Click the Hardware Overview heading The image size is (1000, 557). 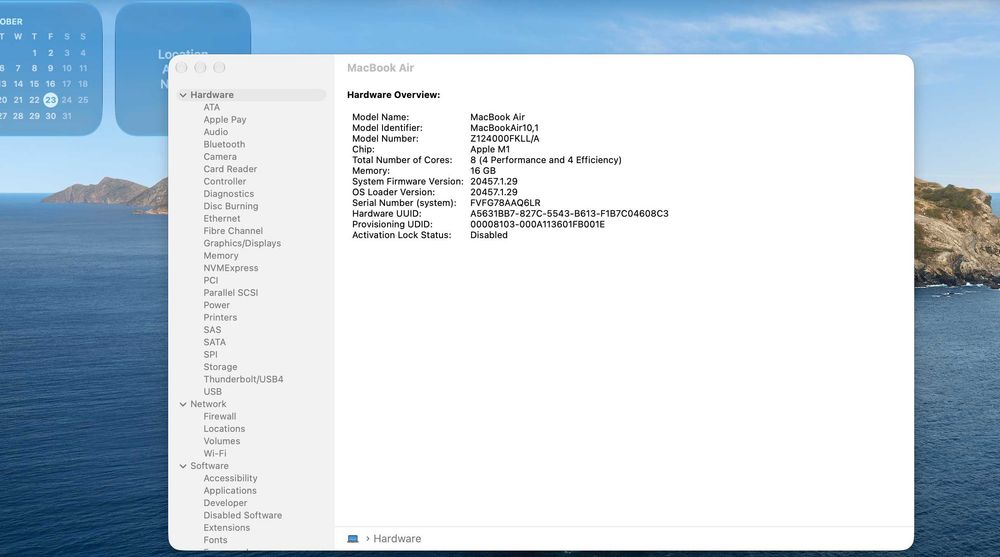point(393,95)
